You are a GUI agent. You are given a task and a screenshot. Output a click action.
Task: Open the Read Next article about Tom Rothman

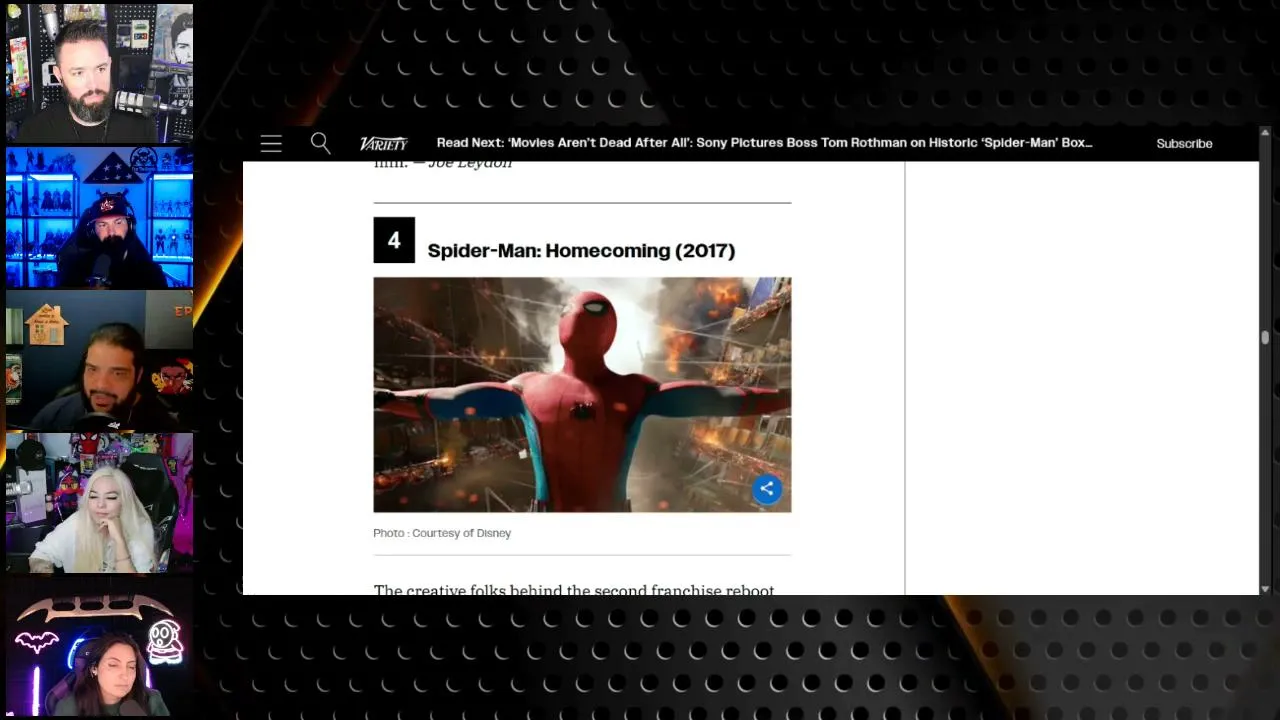click(x=764, y=143)
